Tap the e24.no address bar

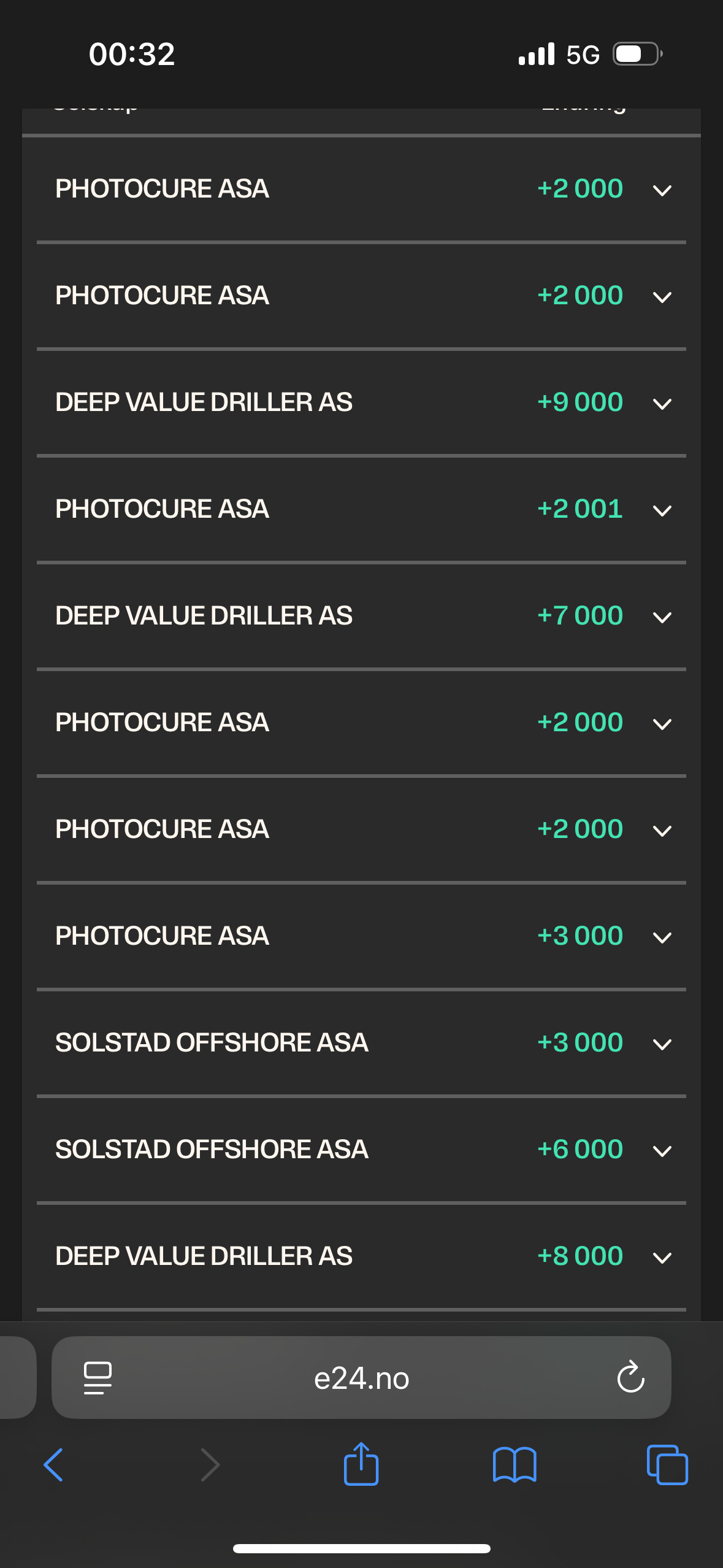[x=361, y=1377]
